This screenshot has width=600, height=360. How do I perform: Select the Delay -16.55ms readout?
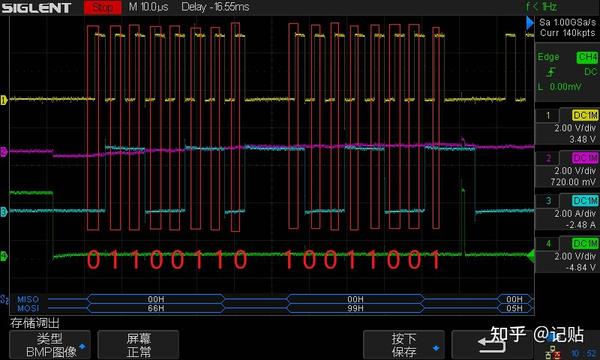coord(215,7)
